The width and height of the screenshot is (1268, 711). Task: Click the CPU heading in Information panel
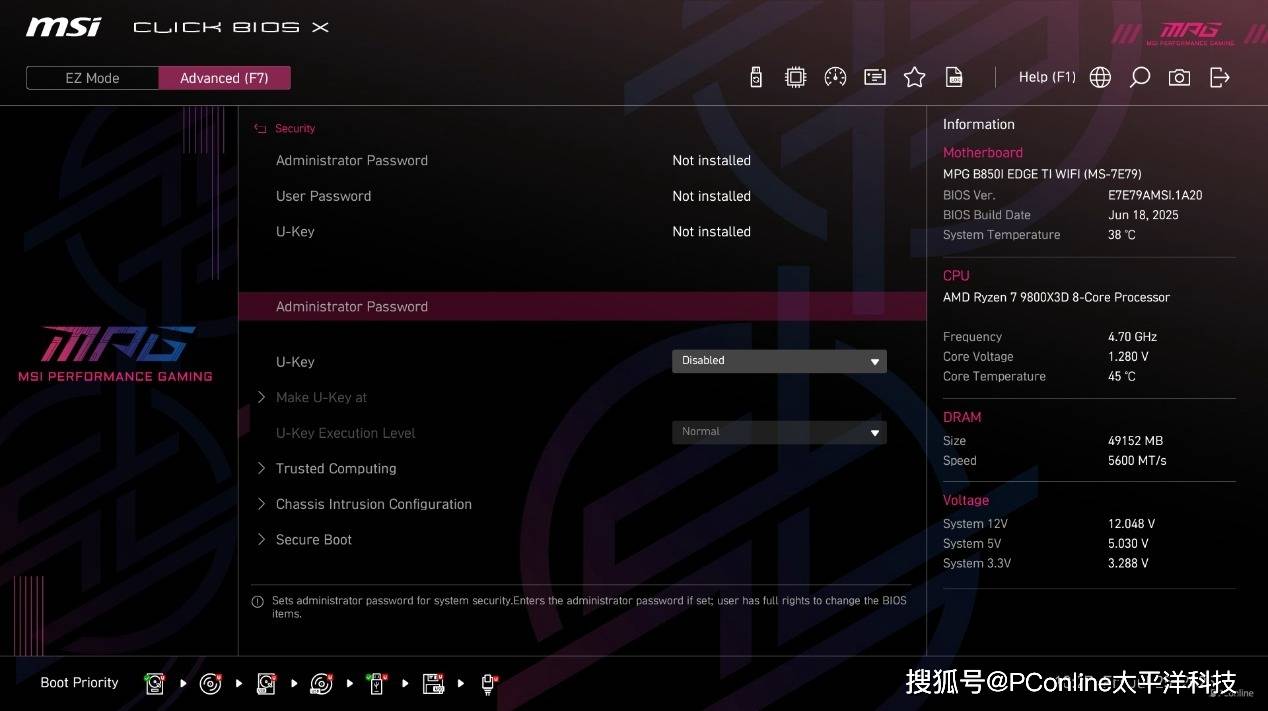(x=956, y=275)
